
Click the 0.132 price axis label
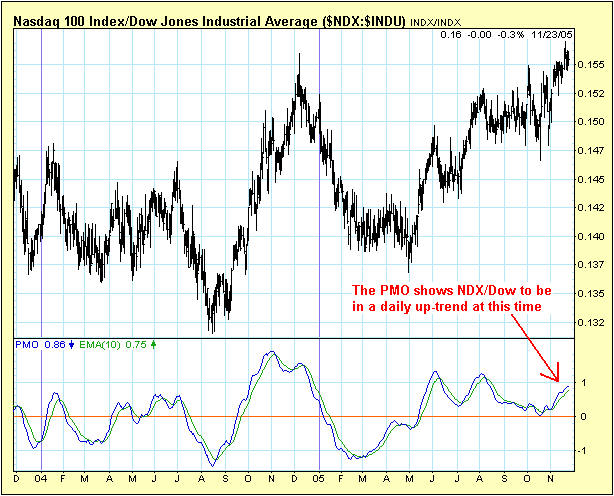pos(590,322)
